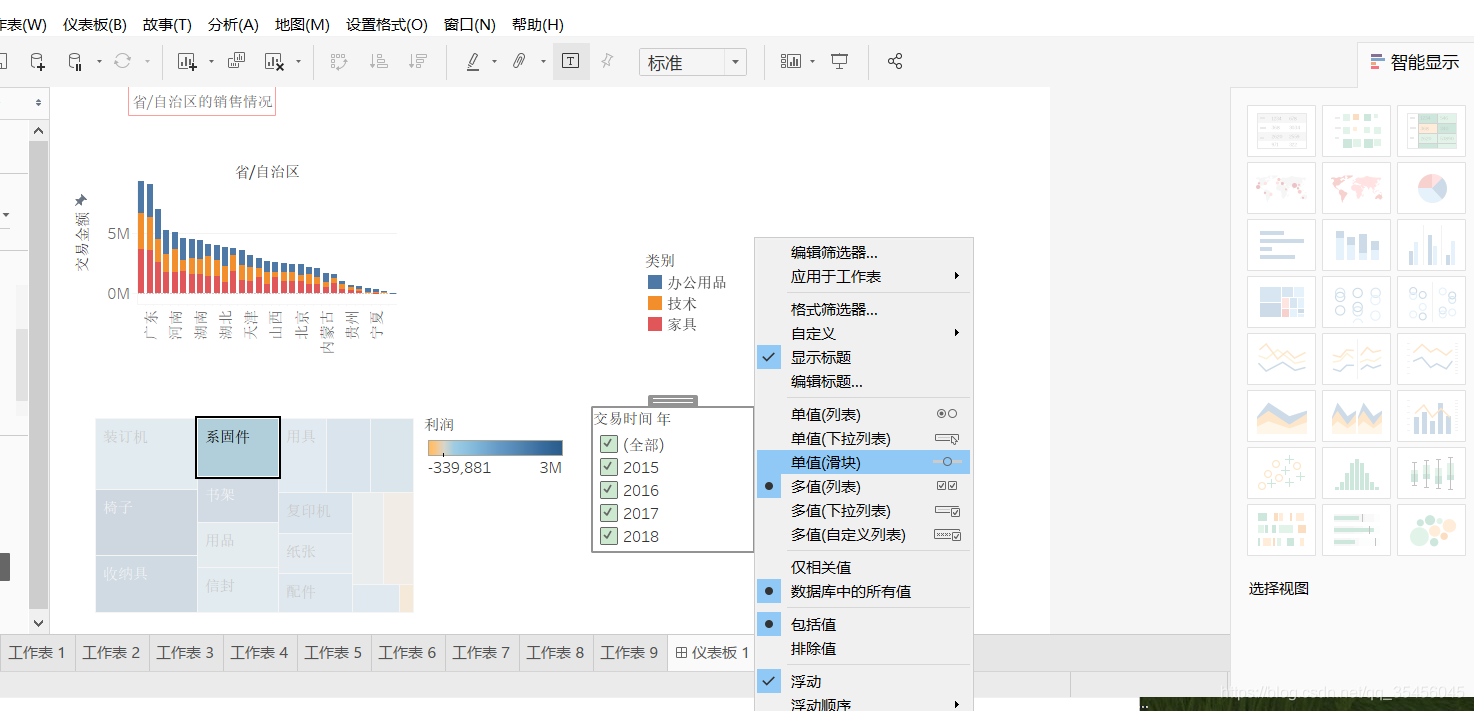This screenshot has height=711, width=1474.
Task: Choose 包括值 radio option
Action: click(863, 624)
